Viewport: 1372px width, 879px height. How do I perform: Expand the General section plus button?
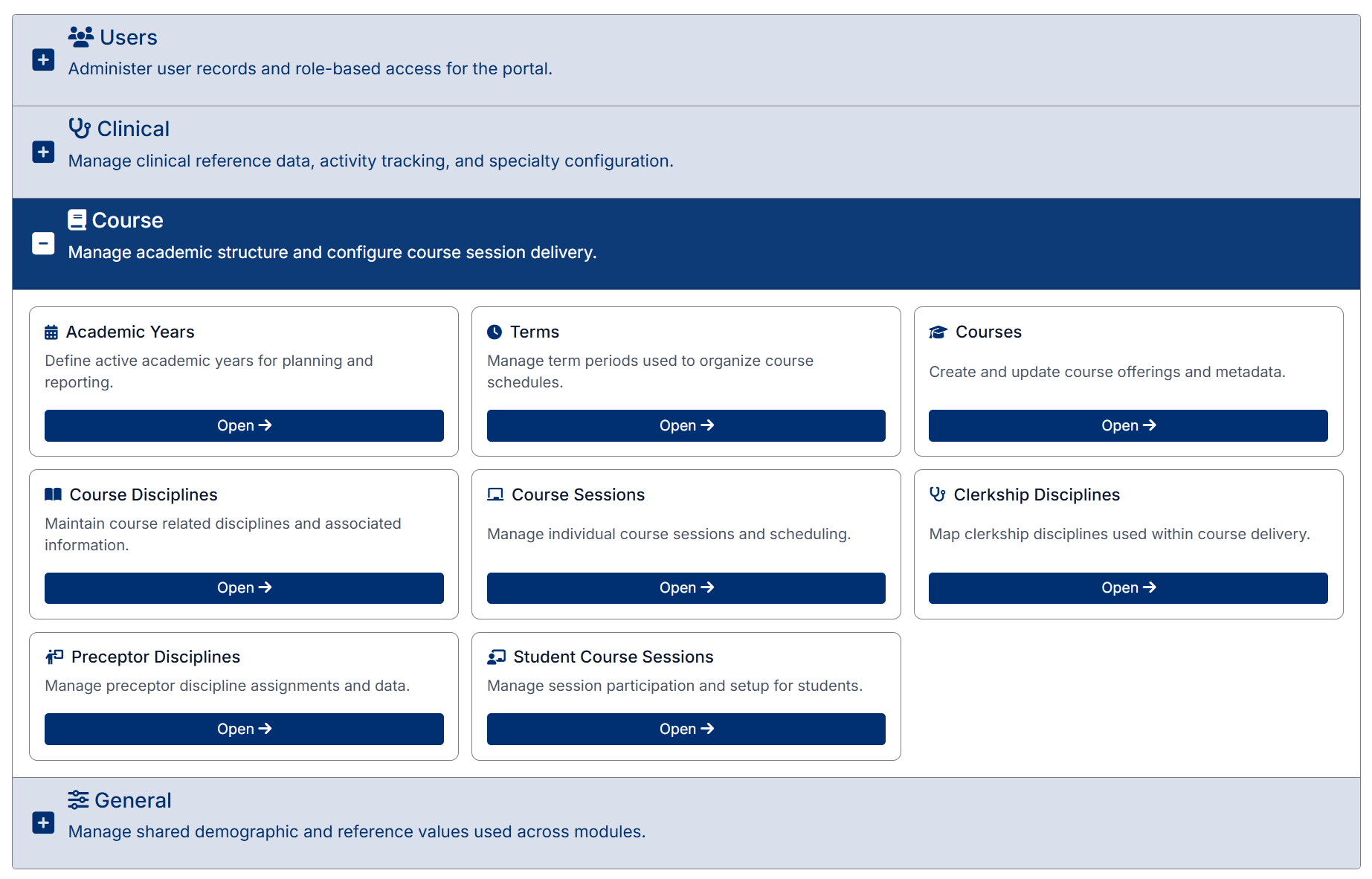point(43,822)
